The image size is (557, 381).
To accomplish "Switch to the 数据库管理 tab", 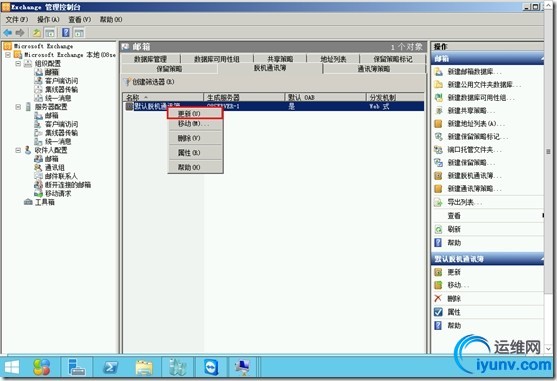I will click(x=150, y=59).
